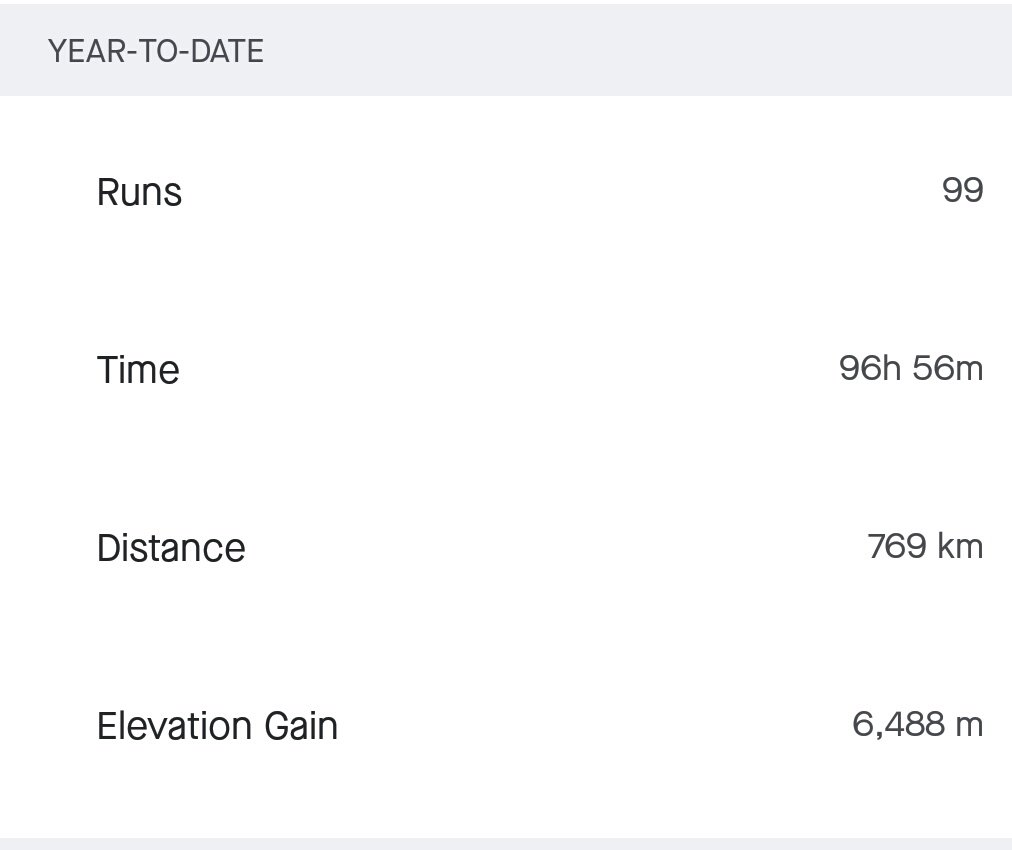Screen dimensions: 1012x850
Task: Tap the Distance stat label
Action: [171, 548]
